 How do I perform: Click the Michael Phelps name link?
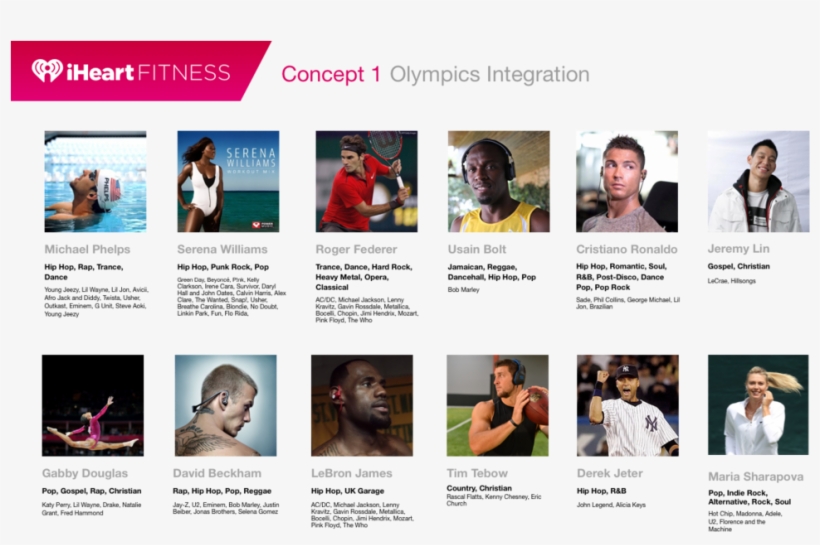88,249
